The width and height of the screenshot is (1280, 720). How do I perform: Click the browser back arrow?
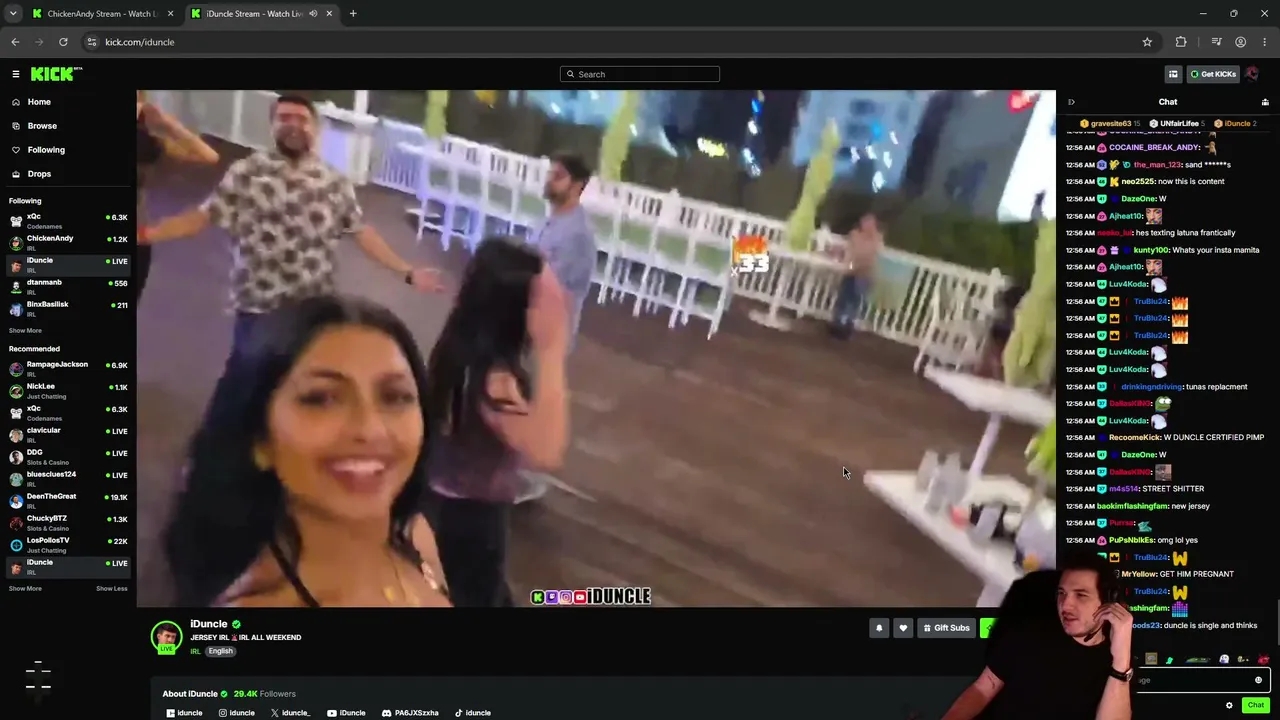click(15, 42)
